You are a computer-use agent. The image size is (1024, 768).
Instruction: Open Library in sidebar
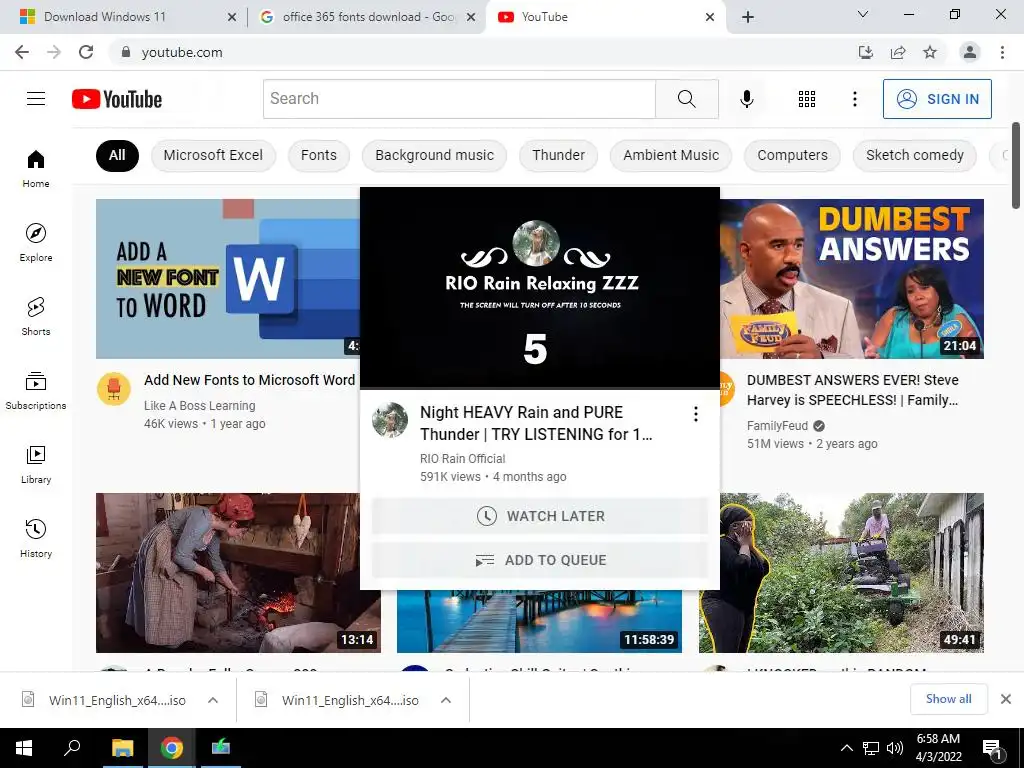coord(36,464)
